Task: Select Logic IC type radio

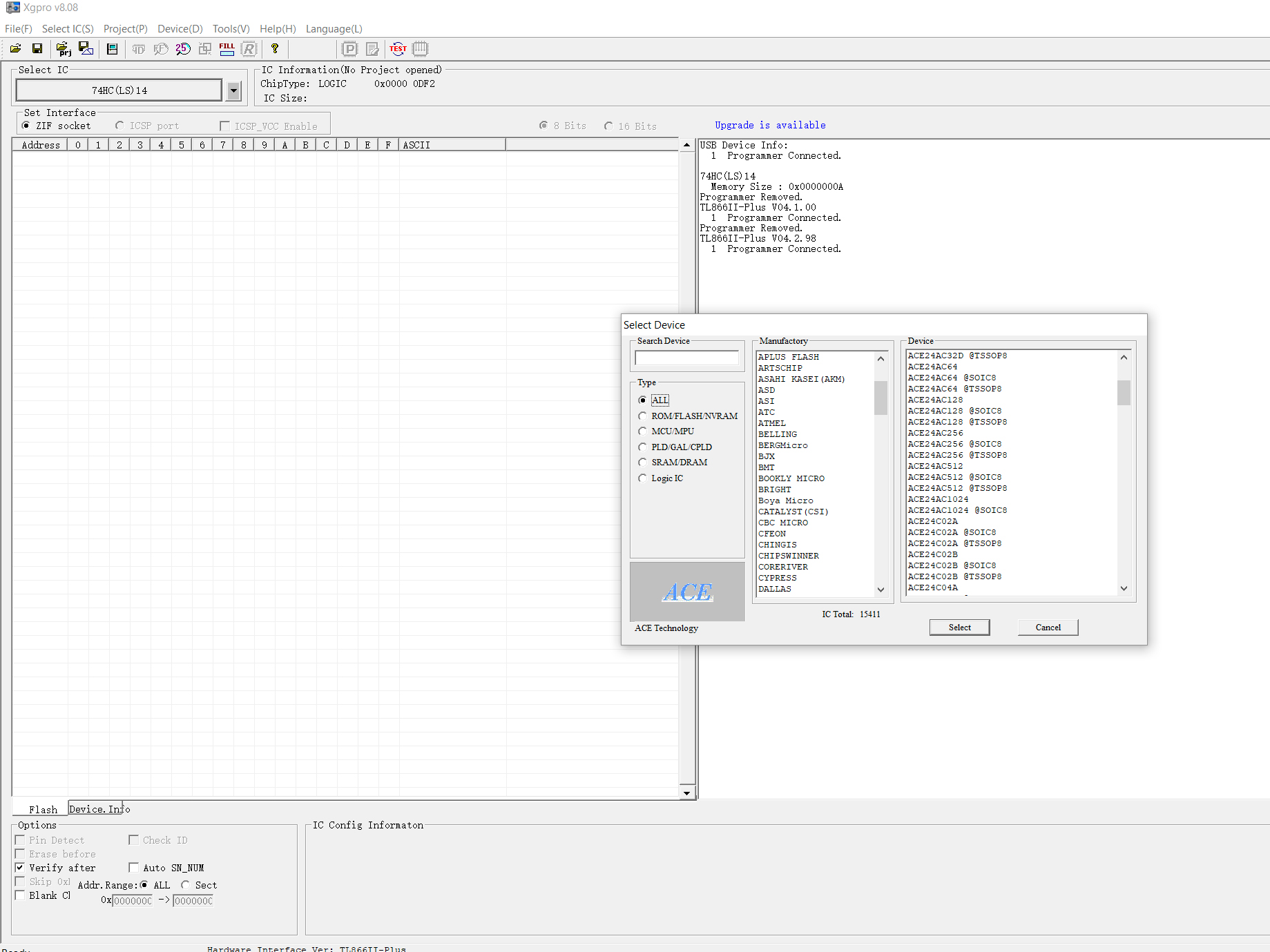Action: point(643,478)
